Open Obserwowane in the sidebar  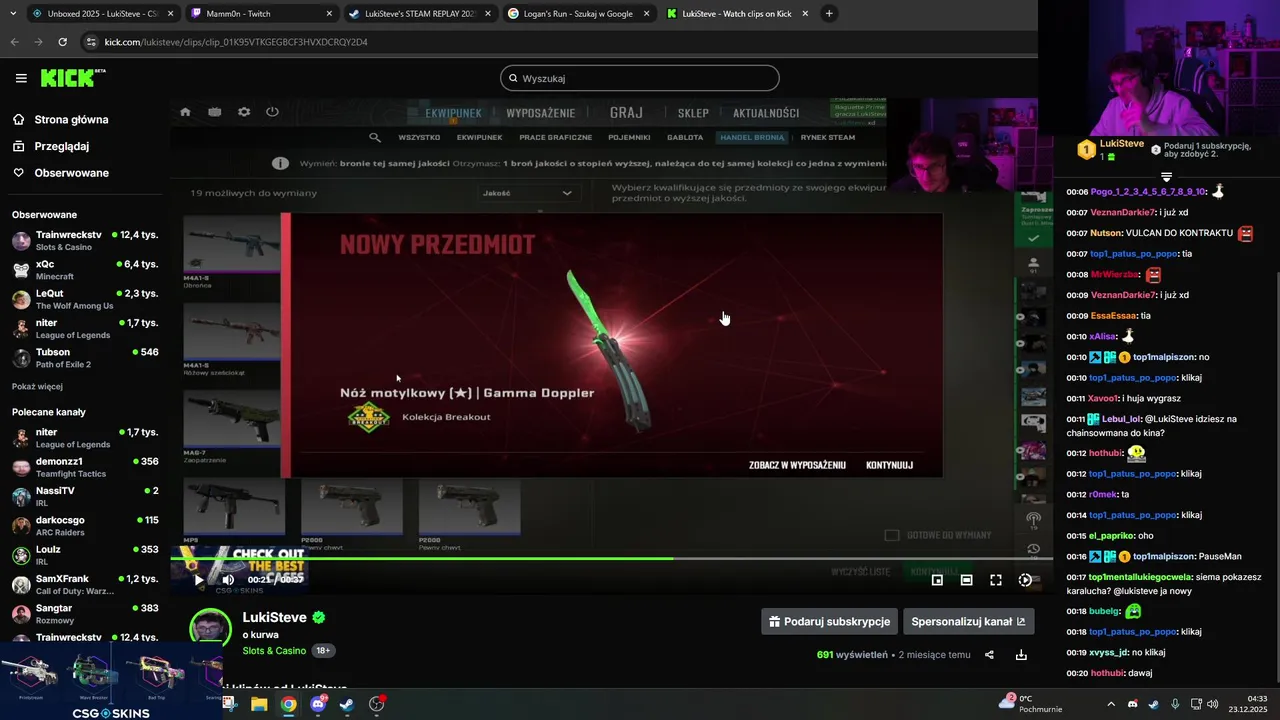point(71,173)
